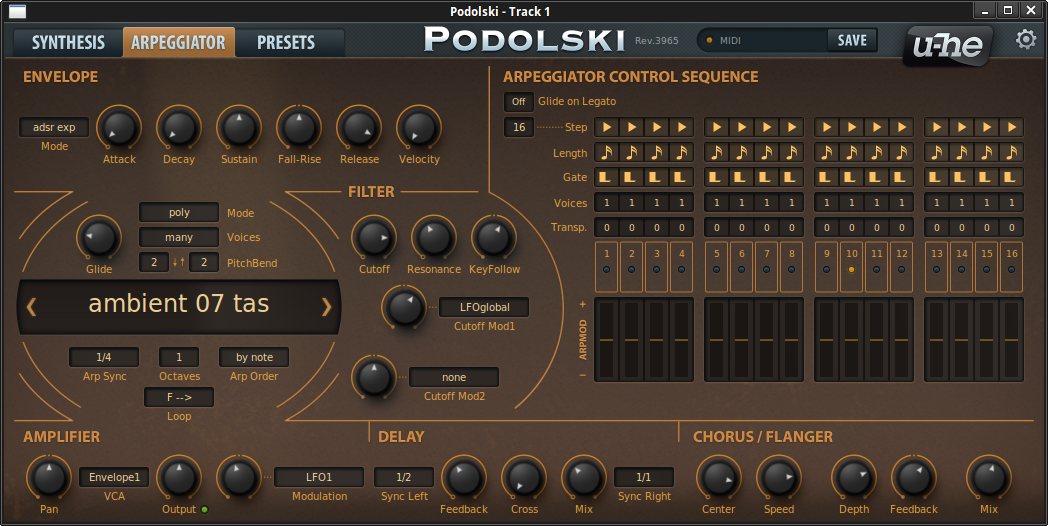
Task: Toggle step 1 selector button
Action: click(x=606, y=267)
